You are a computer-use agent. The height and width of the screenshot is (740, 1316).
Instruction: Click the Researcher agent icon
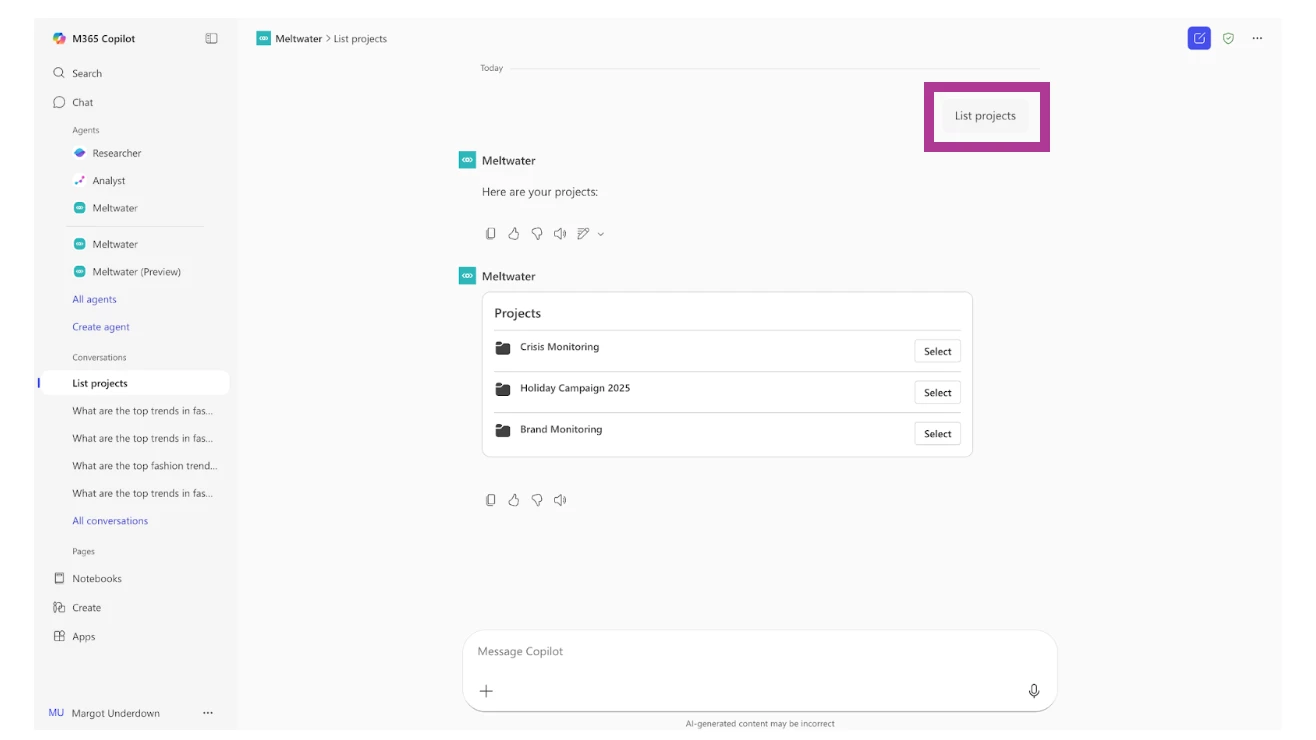[x=80, y=153]
